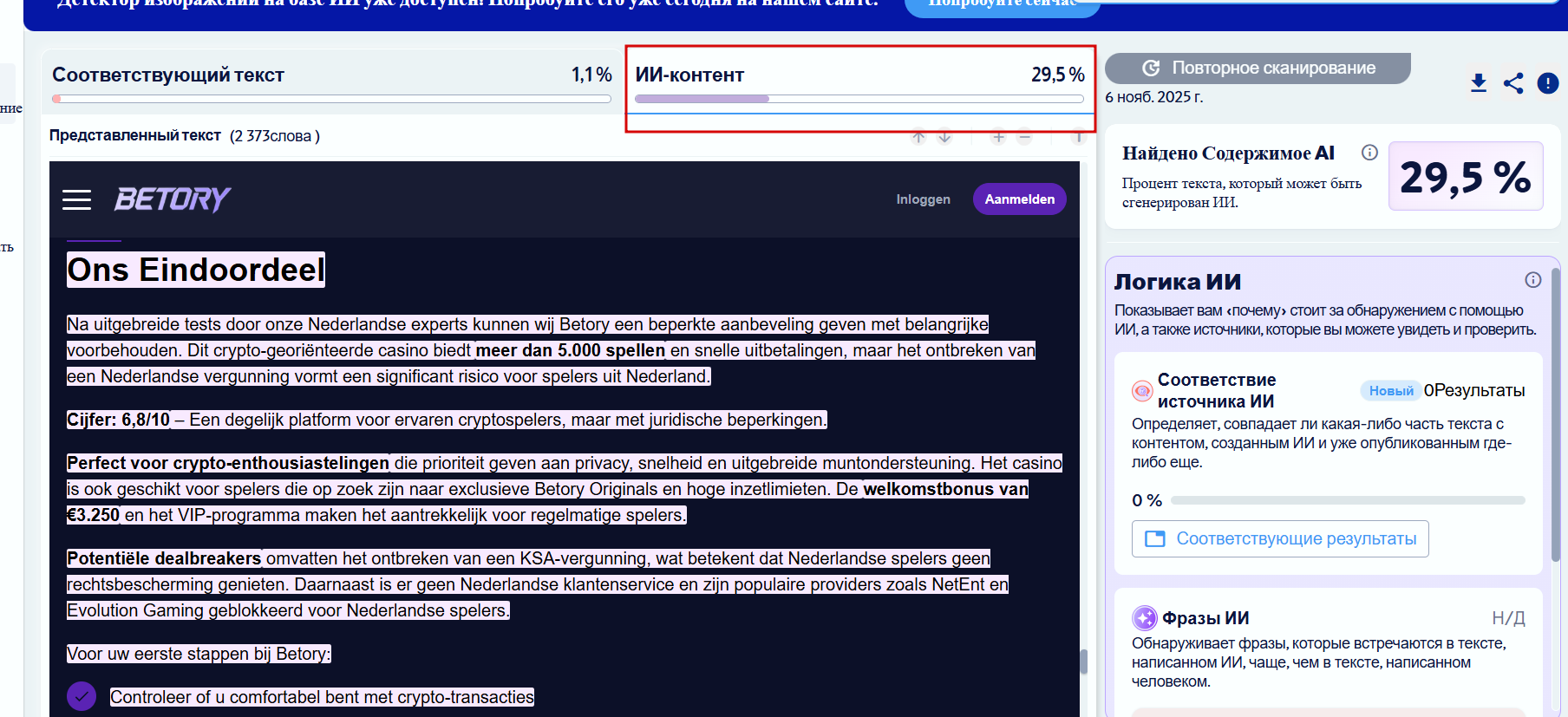Viewport: 1568px width, 717px height.
Task: Click 'Voor uw eerste stappen bij Betory:'
Action: pyautogui.click(x=199, y=654)
